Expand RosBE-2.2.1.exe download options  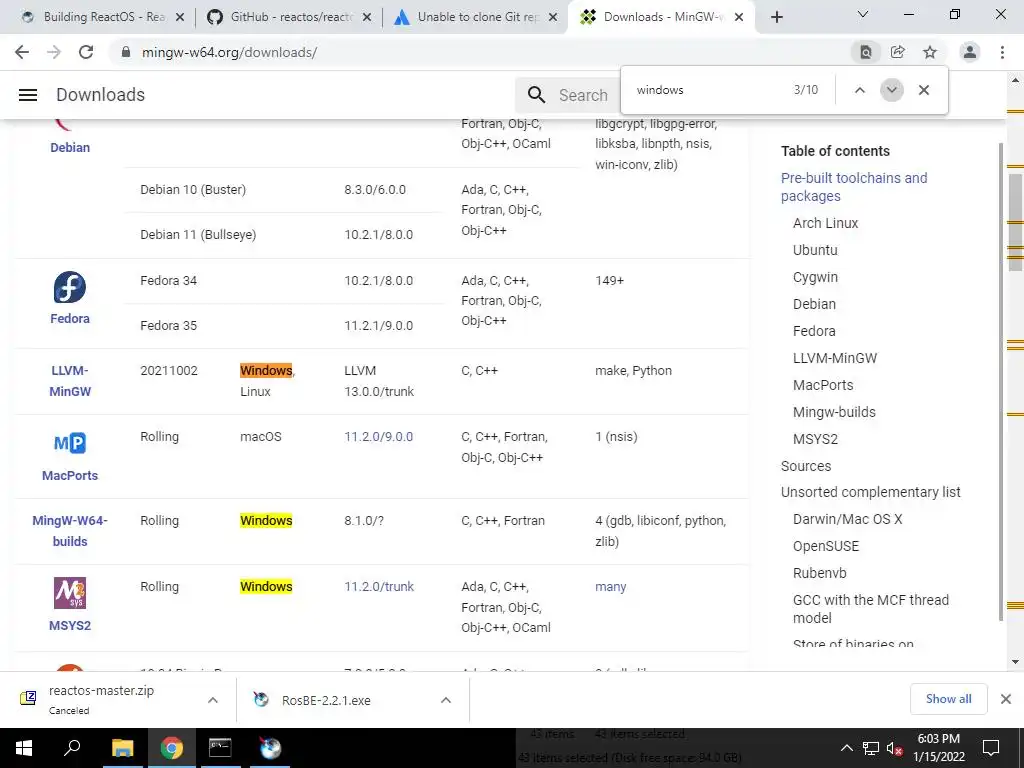click(445, 699)
